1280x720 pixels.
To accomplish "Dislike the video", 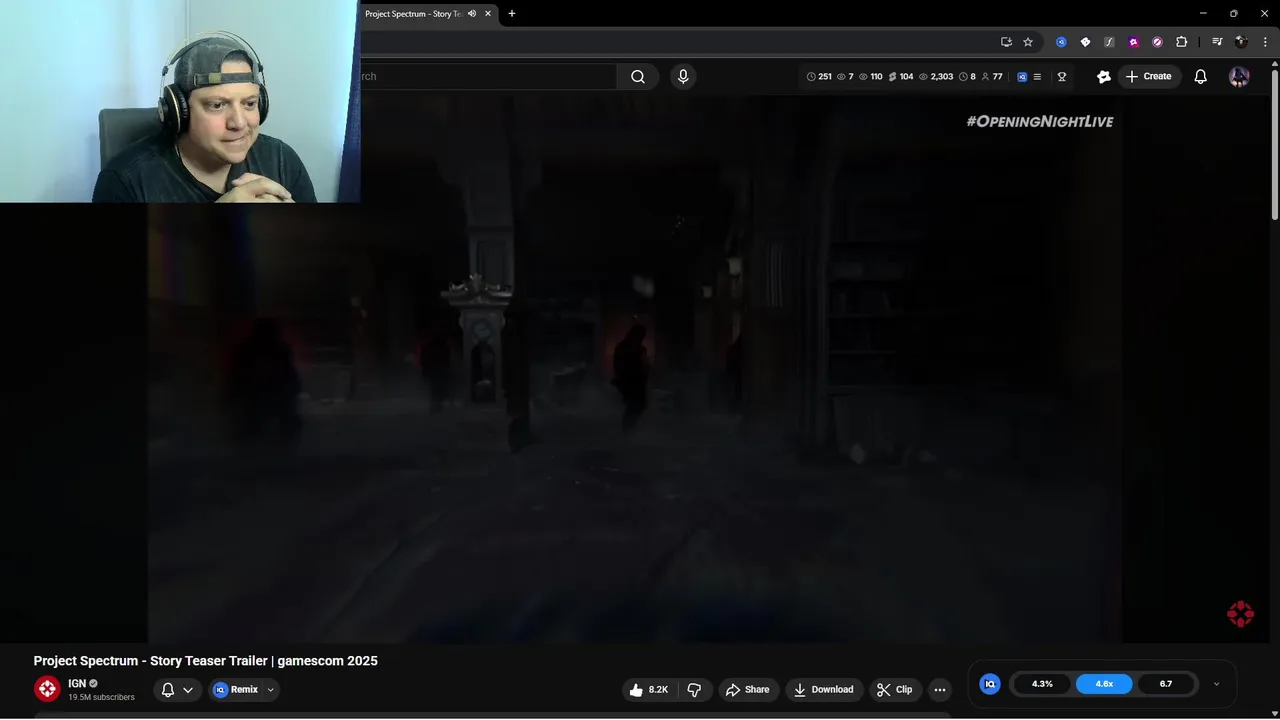I will [x=694, y=690].
